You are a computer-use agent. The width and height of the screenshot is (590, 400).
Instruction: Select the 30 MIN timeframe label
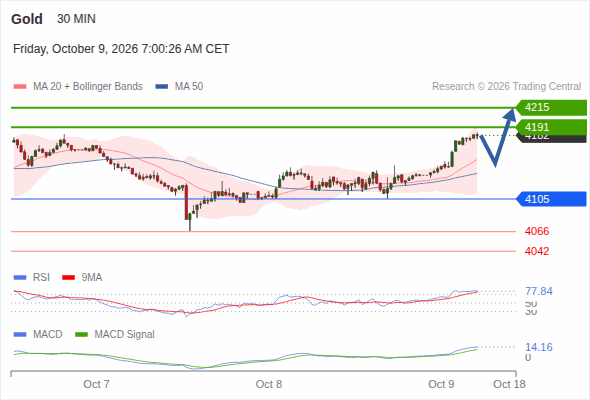(x=76, y=19)
